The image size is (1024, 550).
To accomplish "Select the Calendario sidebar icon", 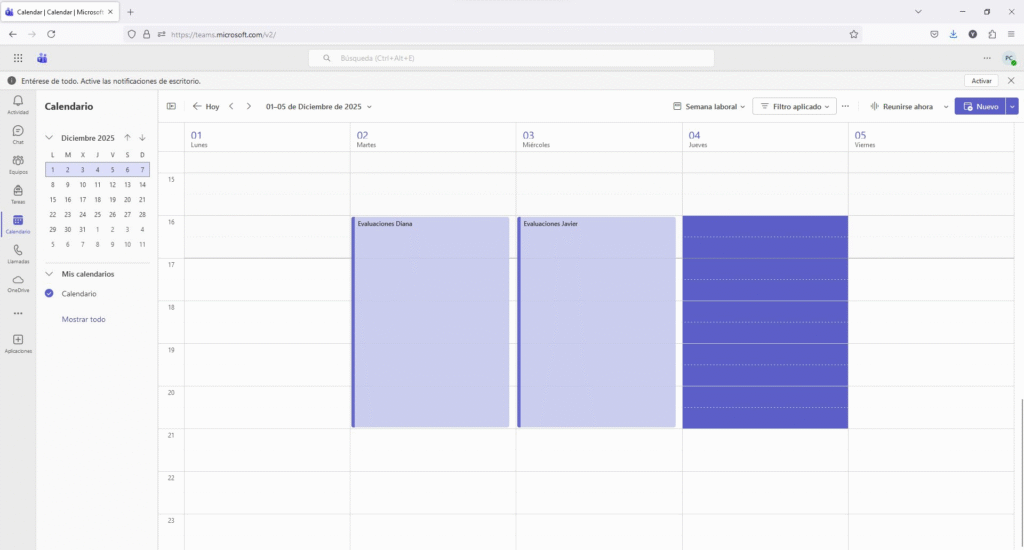I will (x=18, y=224).
